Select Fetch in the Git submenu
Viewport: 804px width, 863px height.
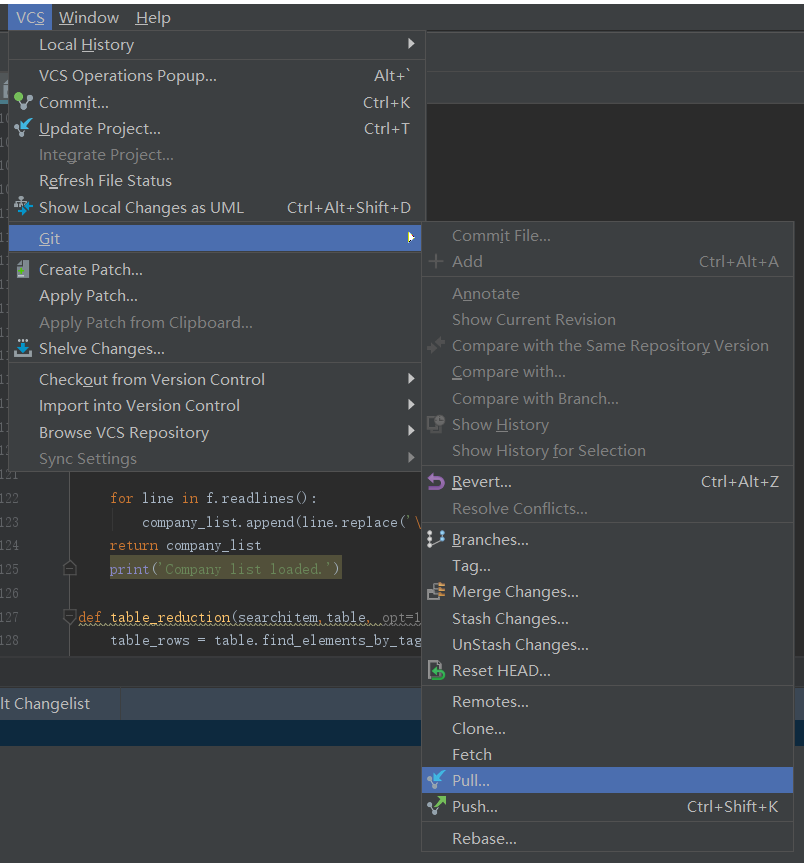(x=608, y=755)
